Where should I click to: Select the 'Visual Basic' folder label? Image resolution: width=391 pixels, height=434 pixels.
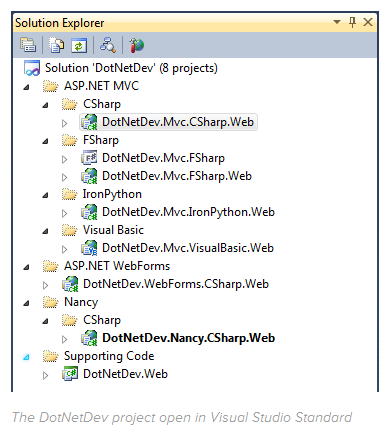(x=113, y=230)
